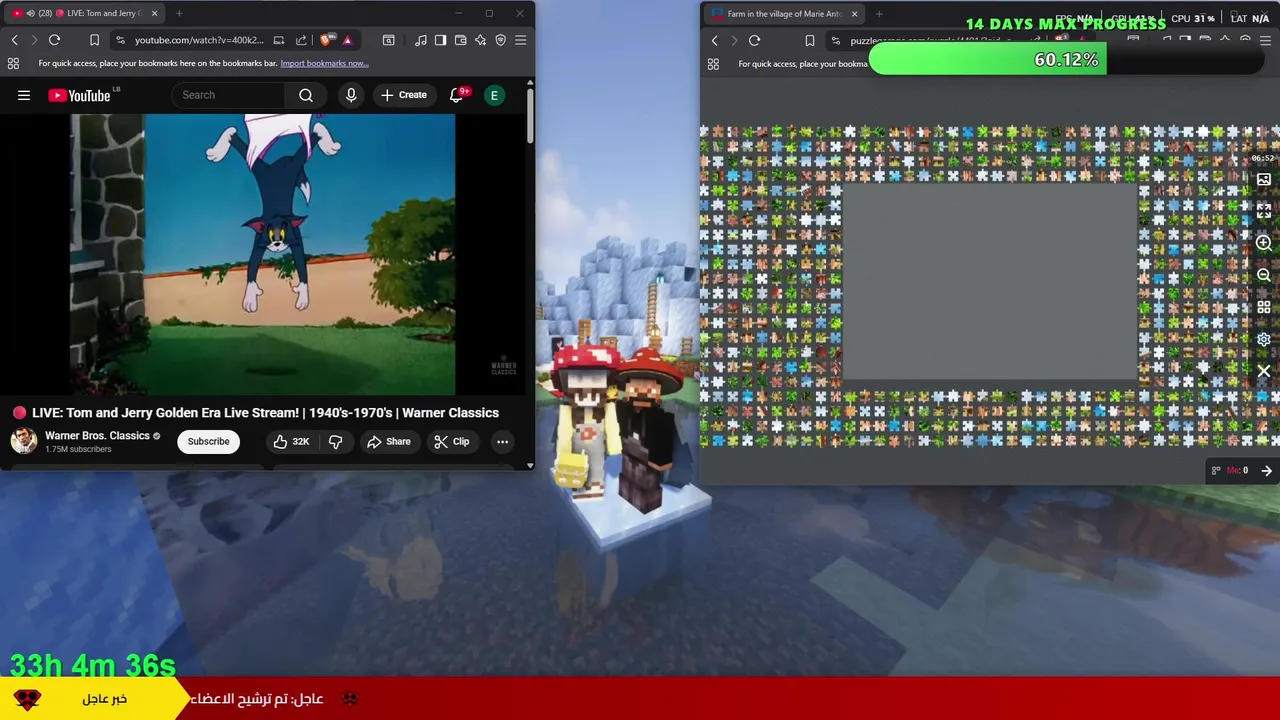This screenshot has width=1280, height=720.
Task: Click the Brave Rewards triangle icon
Action: tap(347, 40)
